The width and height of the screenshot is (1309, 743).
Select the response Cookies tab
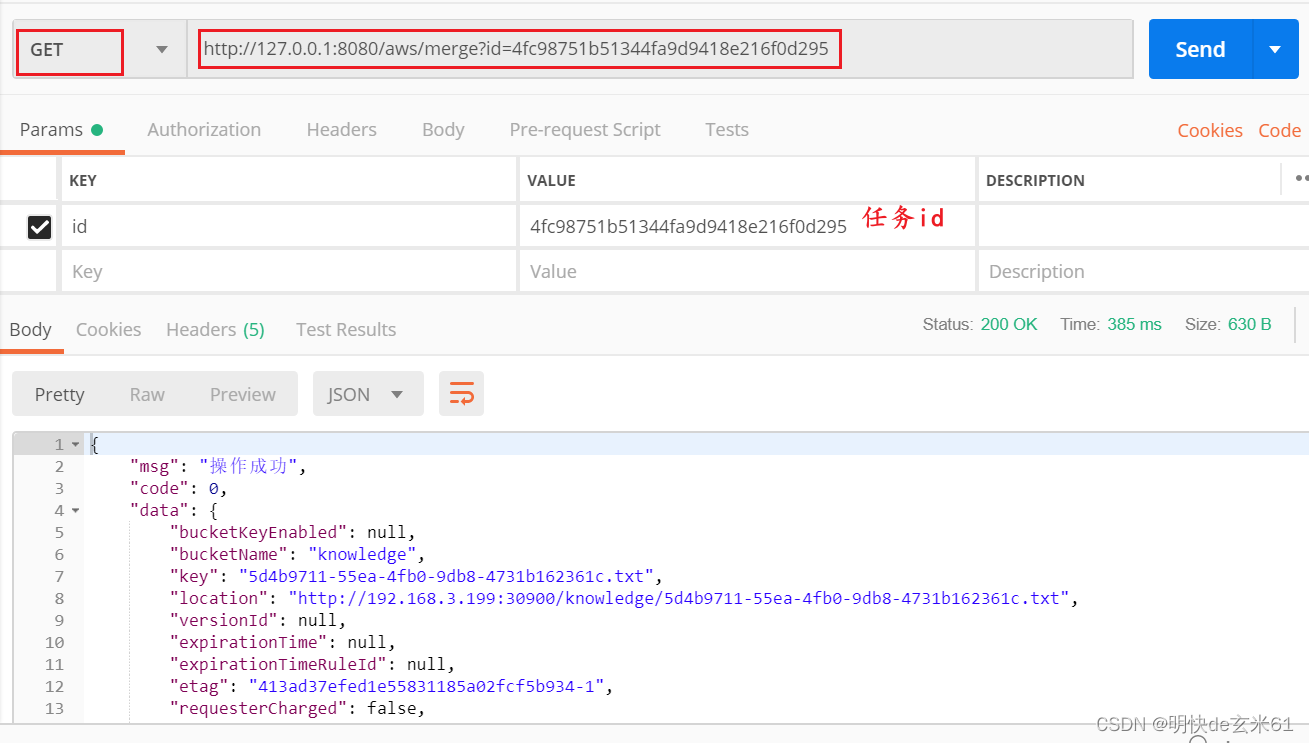coord(108,330)
